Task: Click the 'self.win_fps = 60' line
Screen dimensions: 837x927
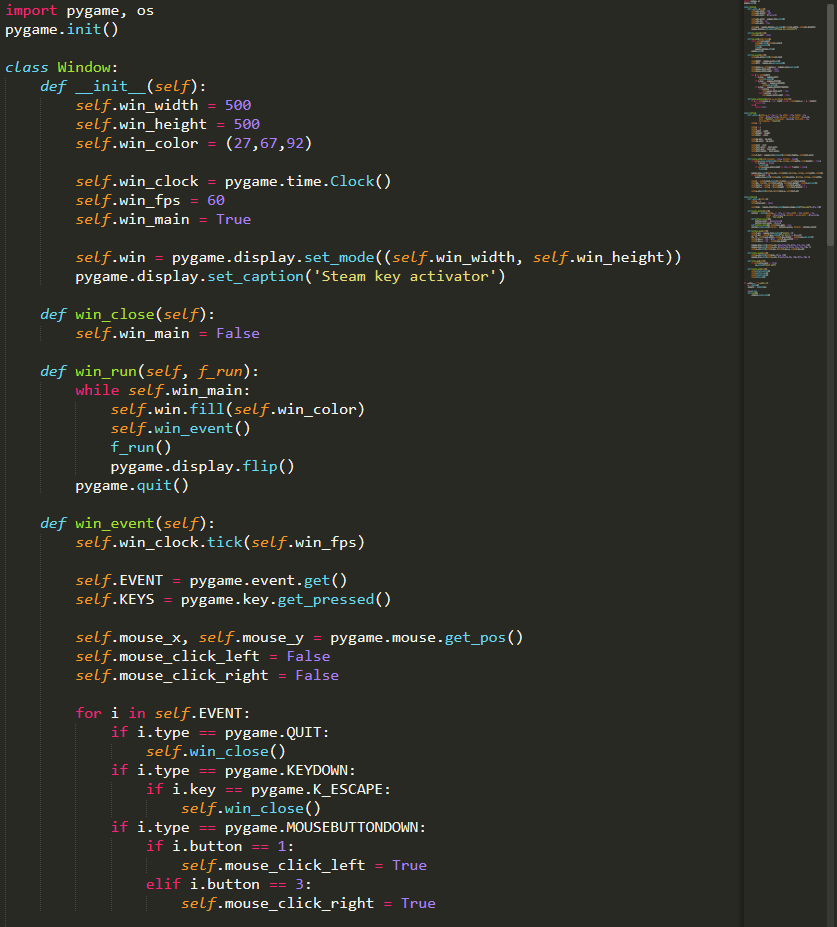Action: tap(150, 200)
